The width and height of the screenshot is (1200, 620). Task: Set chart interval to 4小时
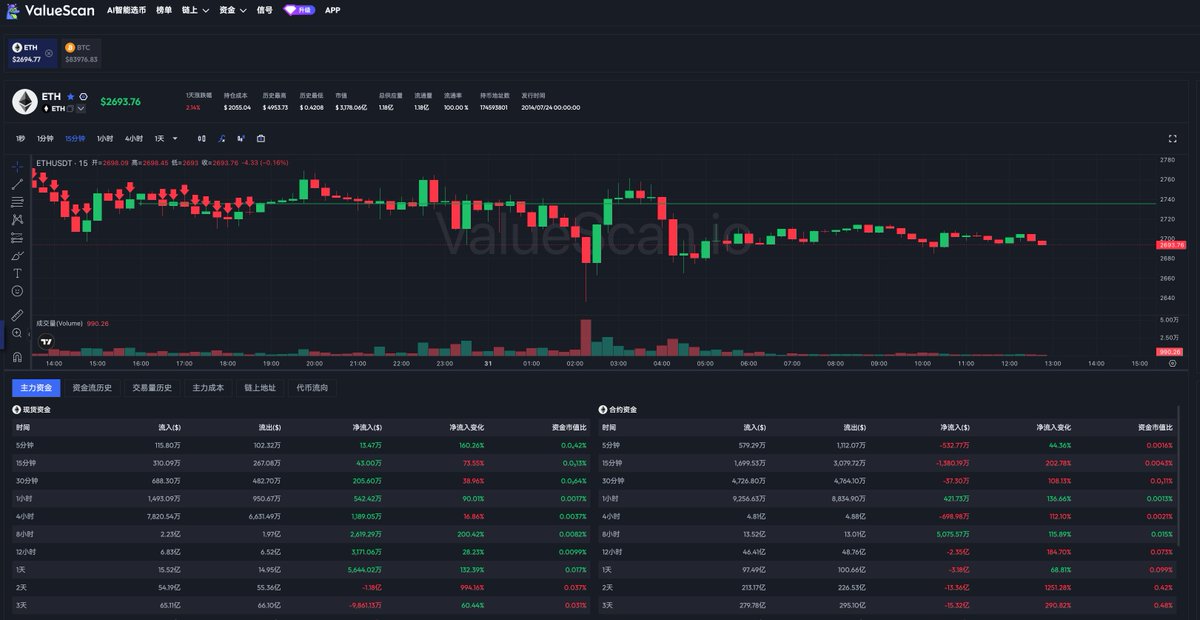point(134,138)
